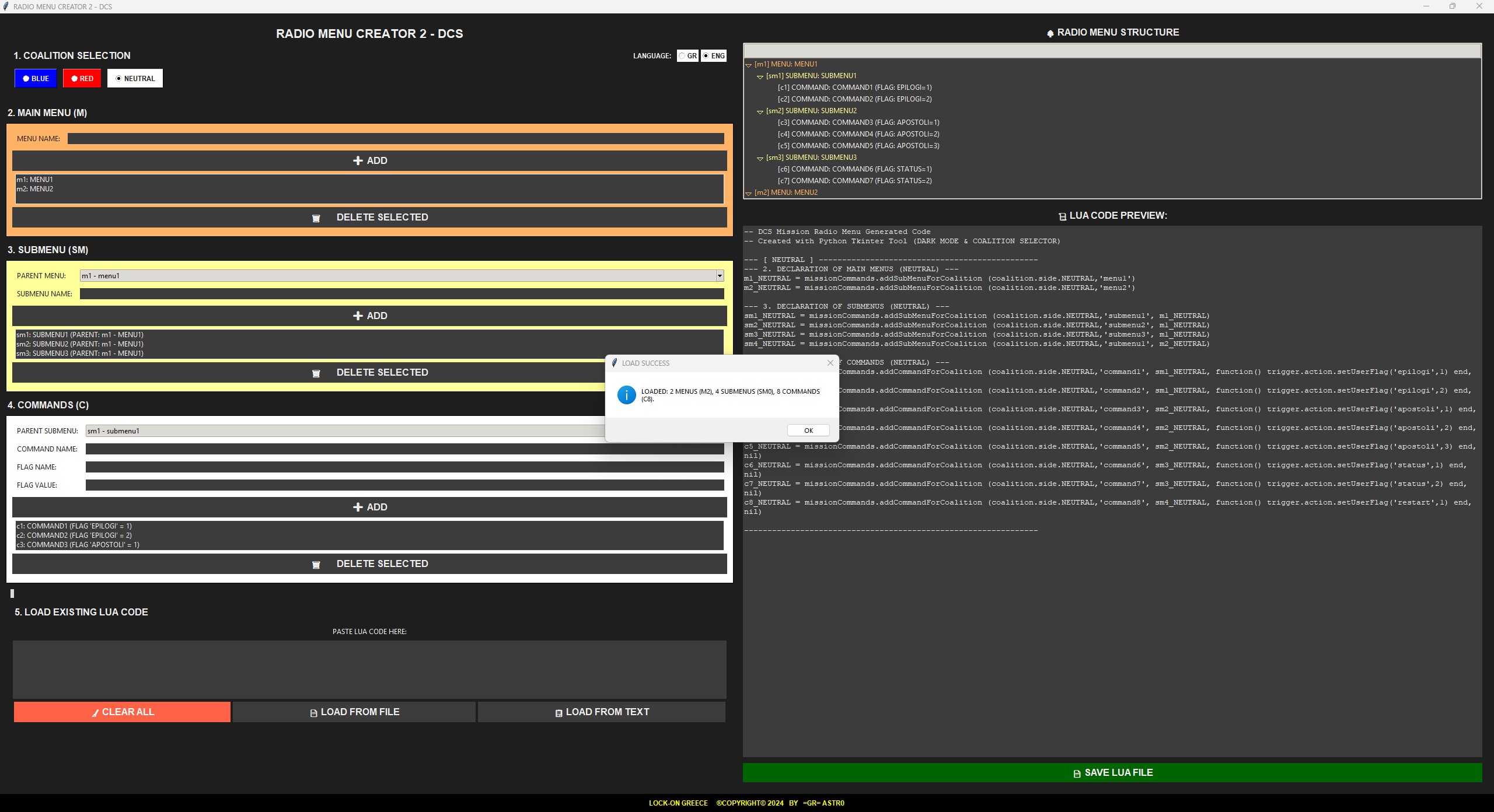The image size is (1494, 812).
Task: Click the plus icon on Main Menu ADD
Action: pyautogui.click(x=358, y=160)
